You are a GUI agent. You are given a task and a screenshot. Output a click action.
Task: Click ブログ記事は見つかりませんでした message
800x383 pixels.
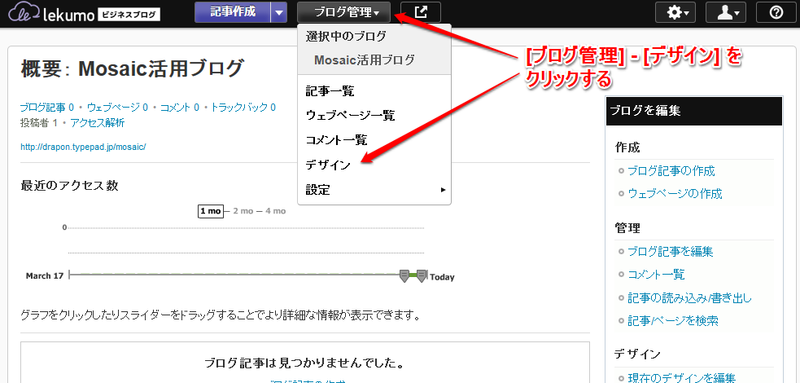point(305,364)
